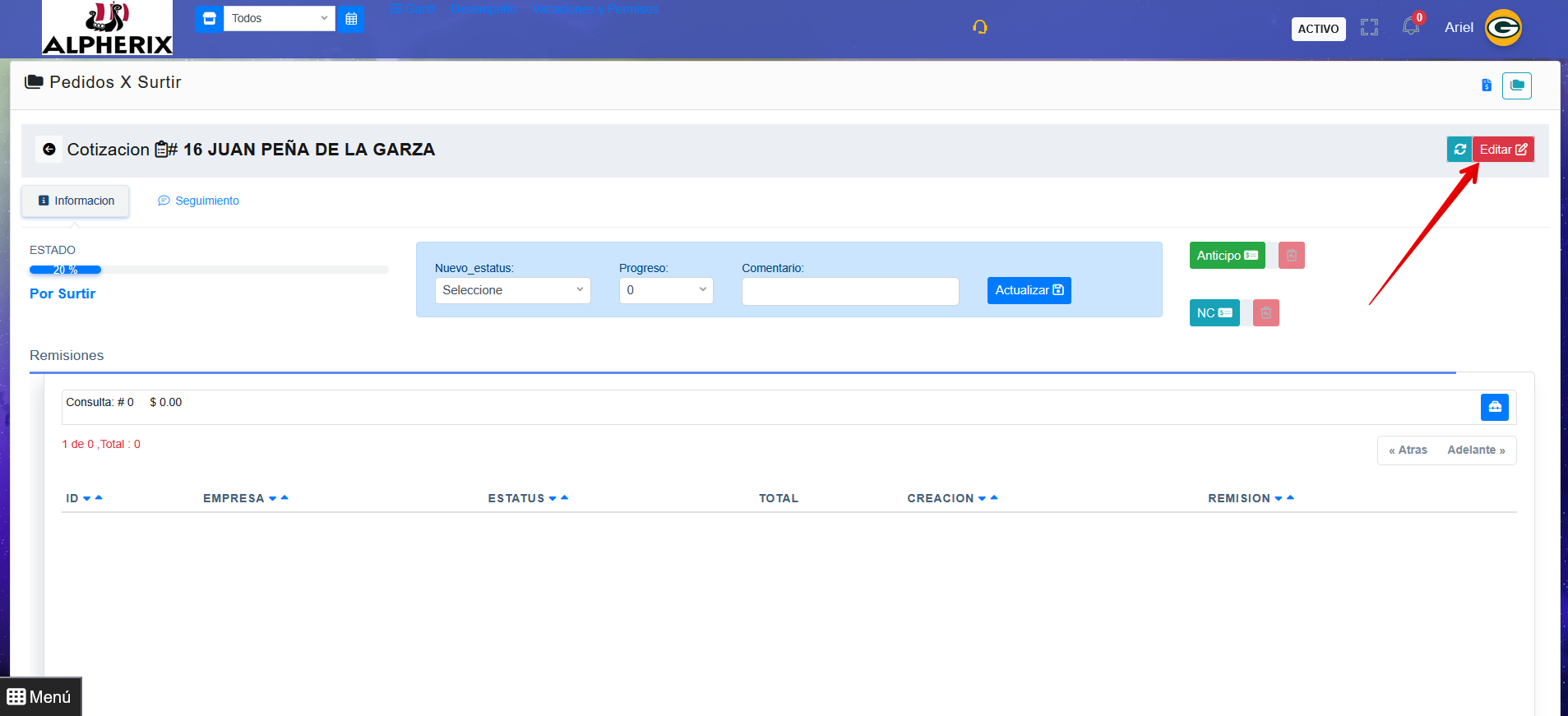
Task: Click the back arrow beside Cotizacion
Action: click(x=49, y=149)
